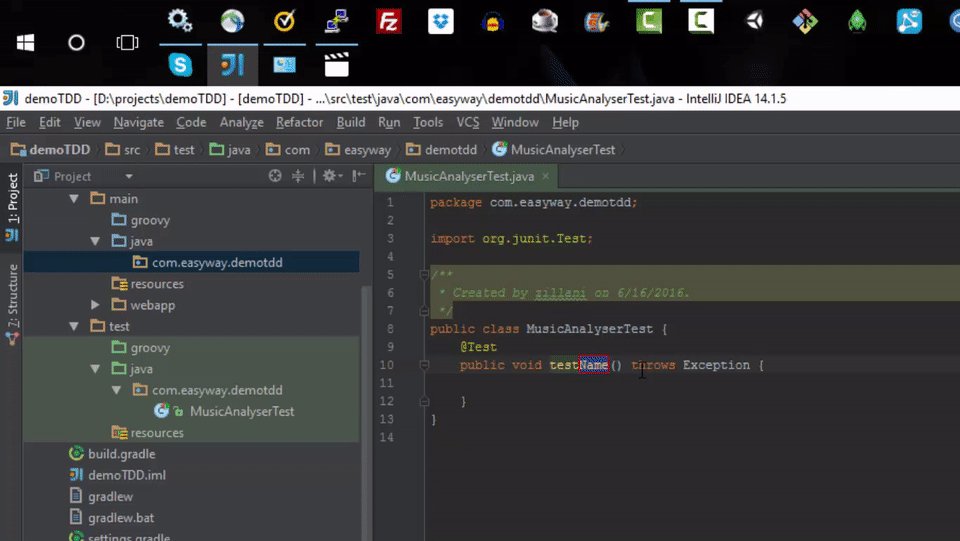Open the VCS menu
Viewport: 960px width, 541px height.
point(468,122)
